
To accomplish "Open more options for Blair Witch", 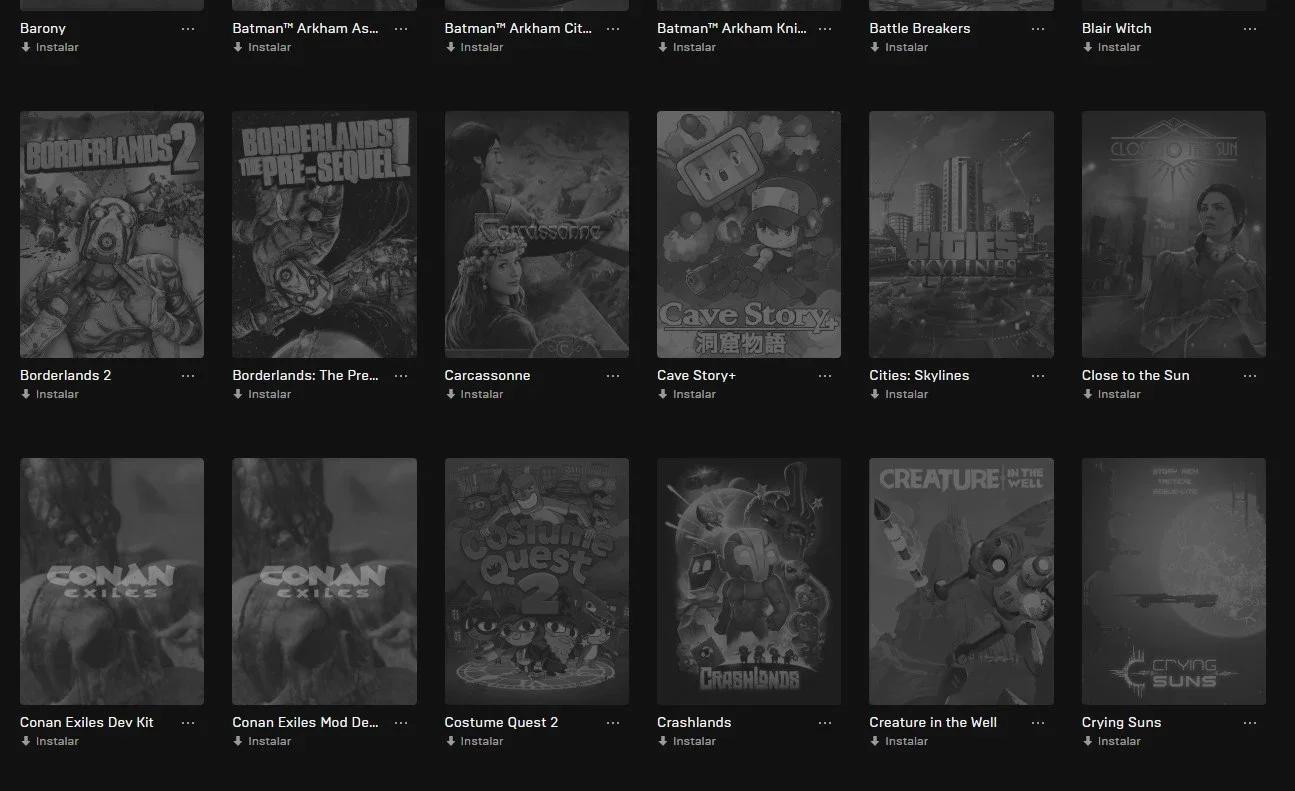I will pyautogui.click(x=1250, y=29).
